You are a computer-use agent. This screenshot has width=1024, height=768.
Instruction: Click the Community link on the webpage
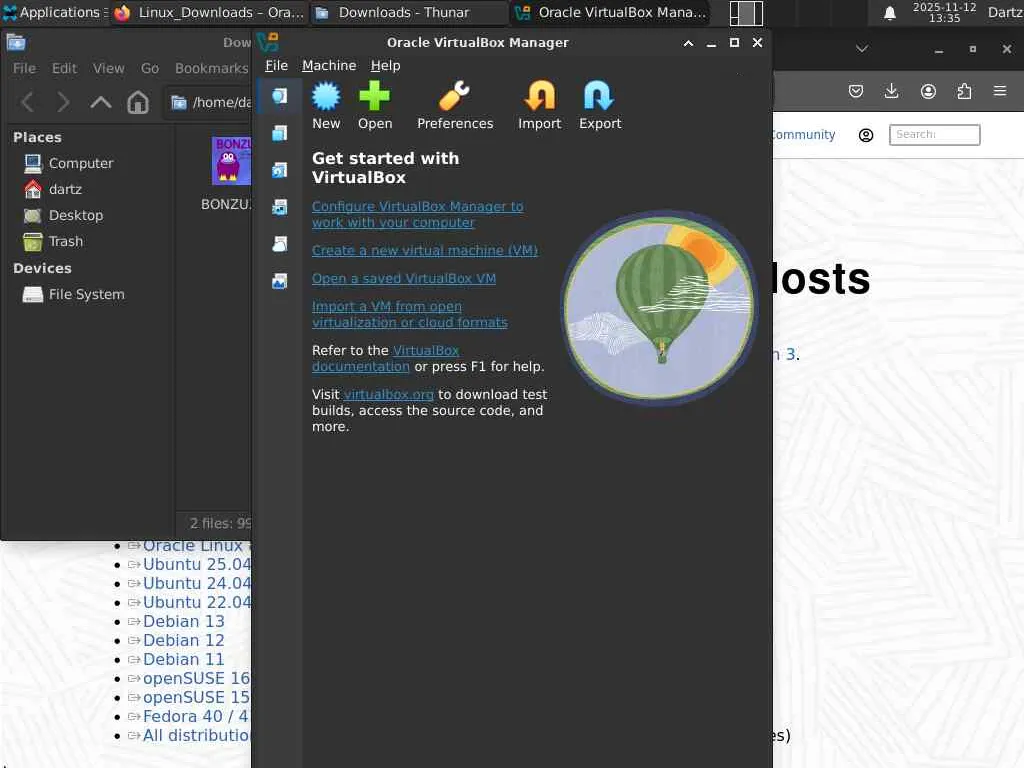(x=804, y=135)
